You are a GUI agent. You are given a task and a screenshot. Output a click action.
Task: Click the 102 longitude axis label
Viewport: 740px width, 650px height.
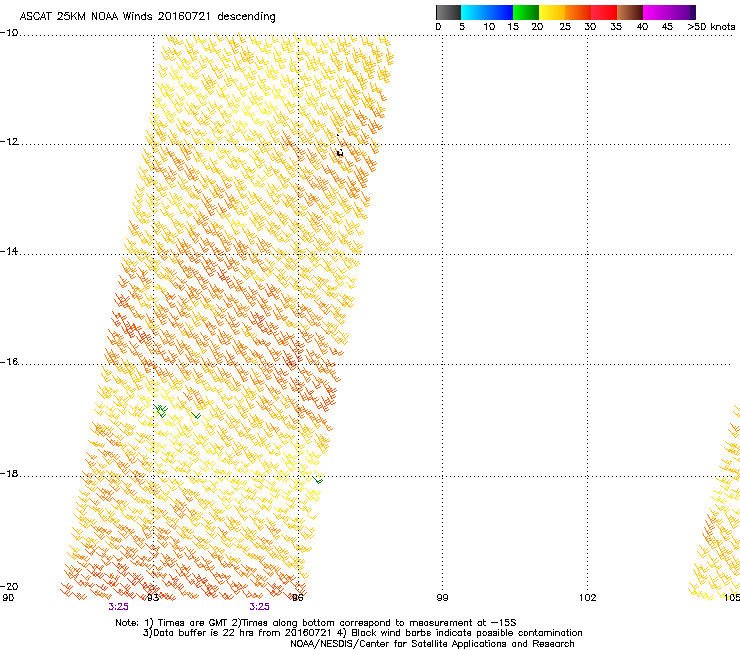[588, 598]
